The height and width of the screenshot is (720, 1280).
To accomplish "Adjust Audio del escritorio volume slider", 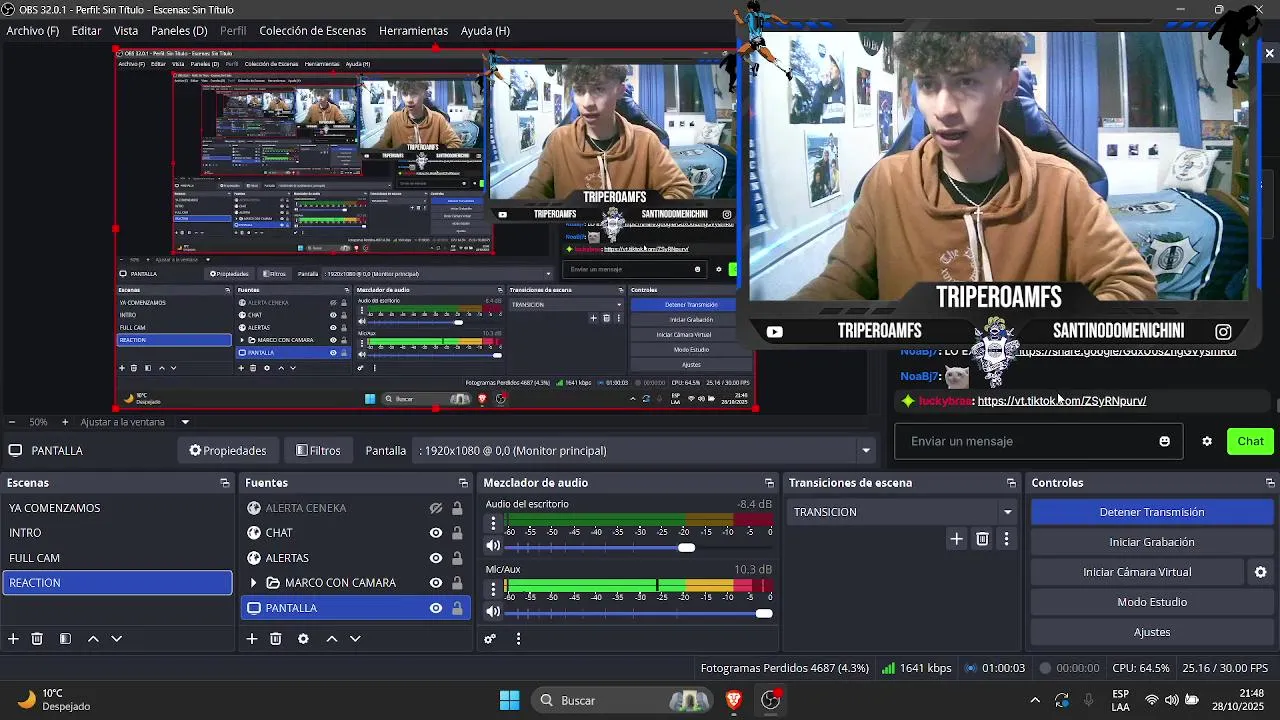I will [686, 547].
